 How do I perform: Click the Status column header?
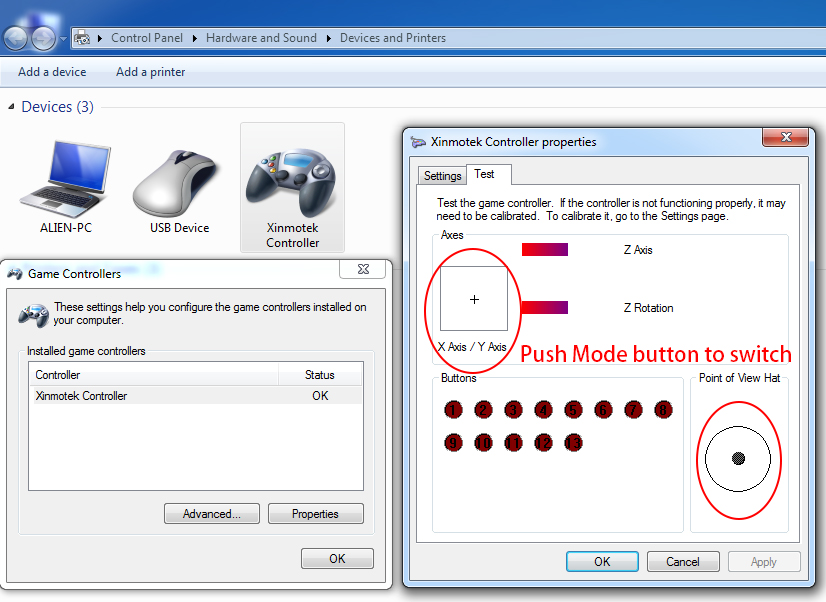pyautogui.click(x=320, y=374)
